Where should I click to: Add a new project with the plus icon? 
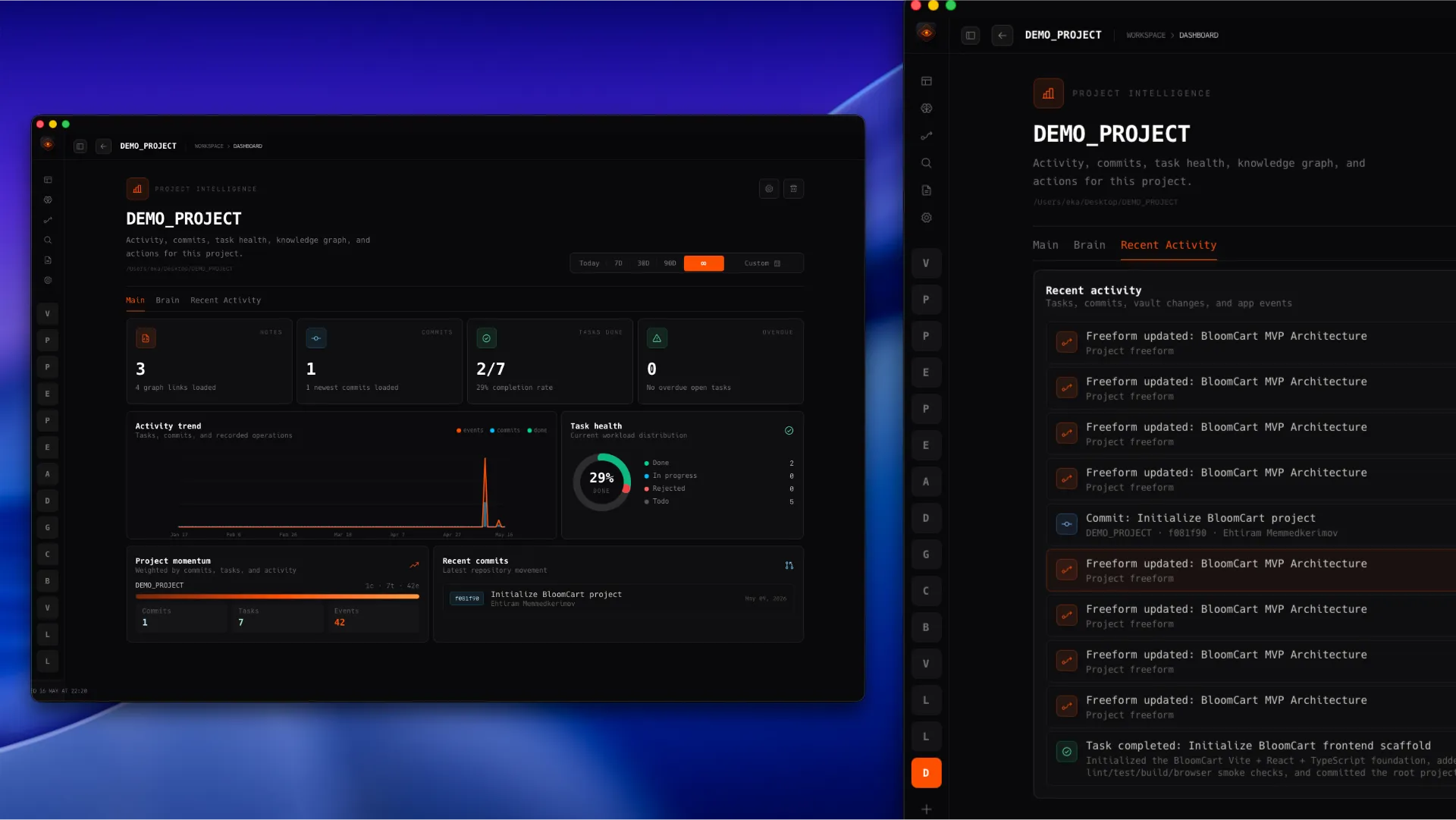tap(926, 809)
